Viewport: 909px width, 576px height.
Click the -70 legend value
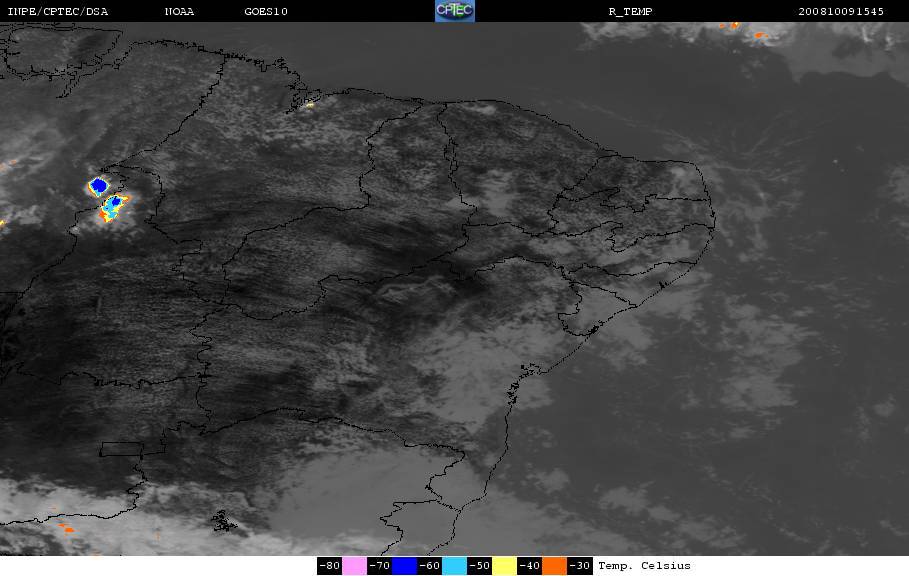pos(379,566)
